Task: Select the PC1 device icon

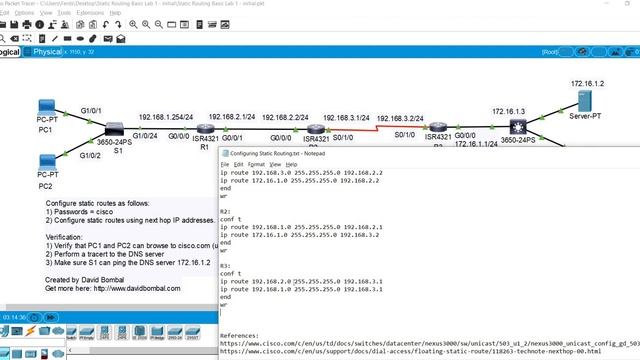Action: click(47, 107)
